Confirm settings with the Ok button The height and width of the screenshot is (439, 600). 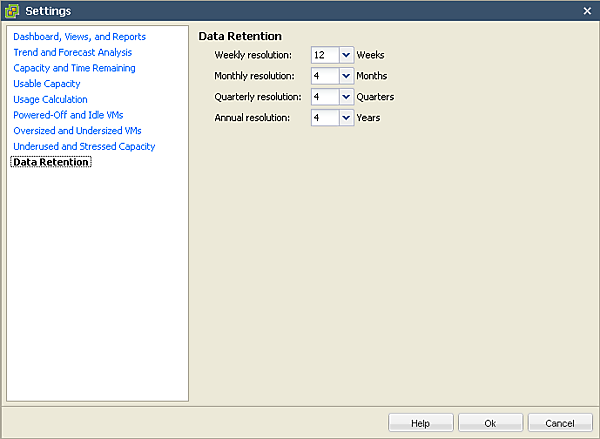[x=490, y=423]
